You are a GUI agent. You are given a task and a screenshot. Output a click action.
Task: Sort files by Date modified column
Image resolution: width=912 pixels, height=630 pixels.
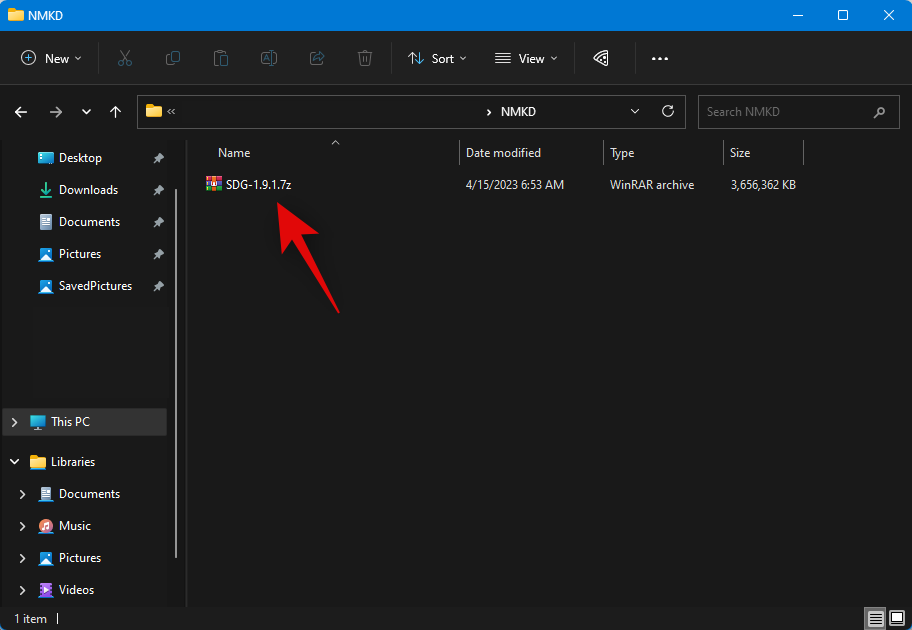click(503, 153)
